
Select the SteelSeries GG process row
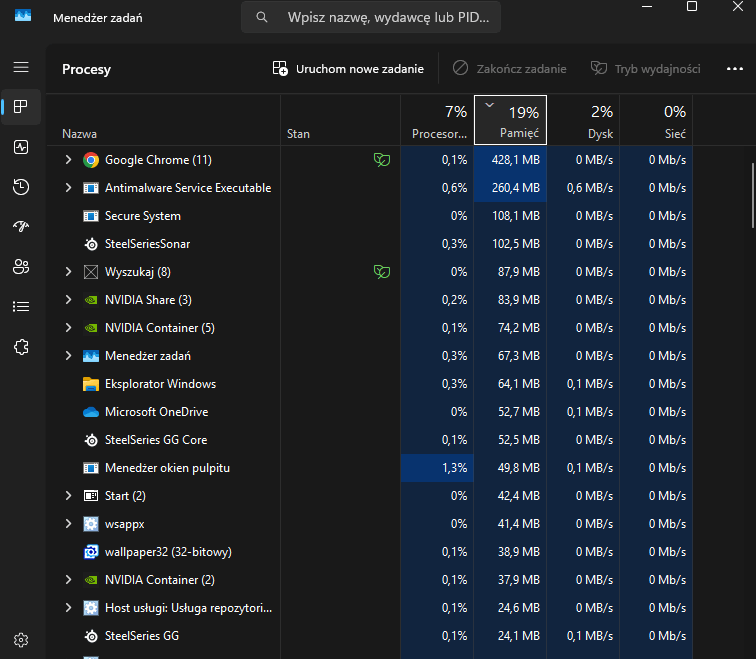pos(370,635)
